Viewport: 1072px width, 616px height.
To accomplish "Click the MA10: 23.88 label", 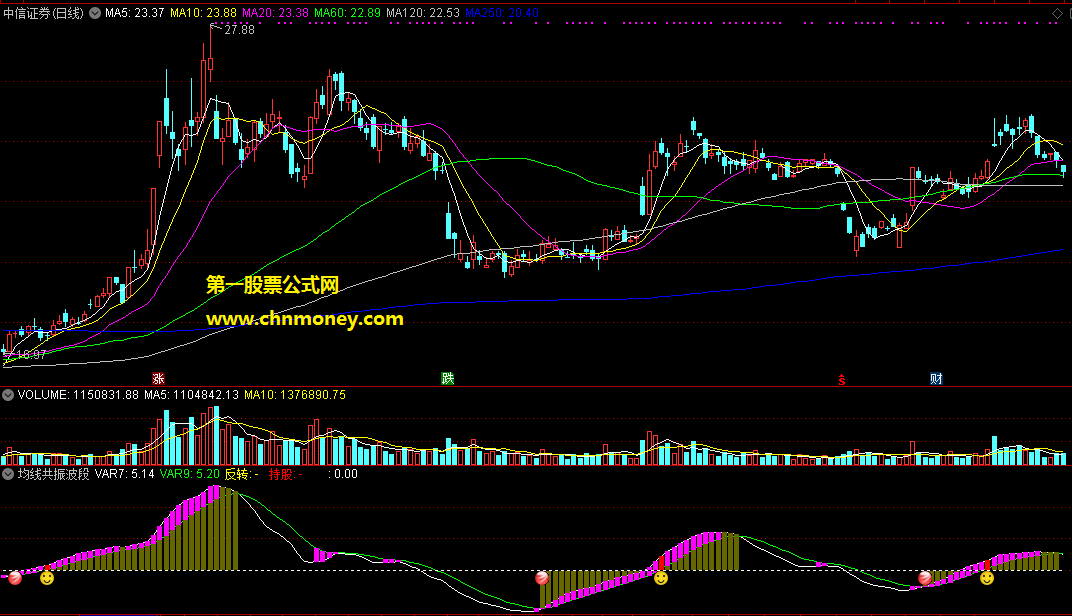I will [x=203, y=13].
